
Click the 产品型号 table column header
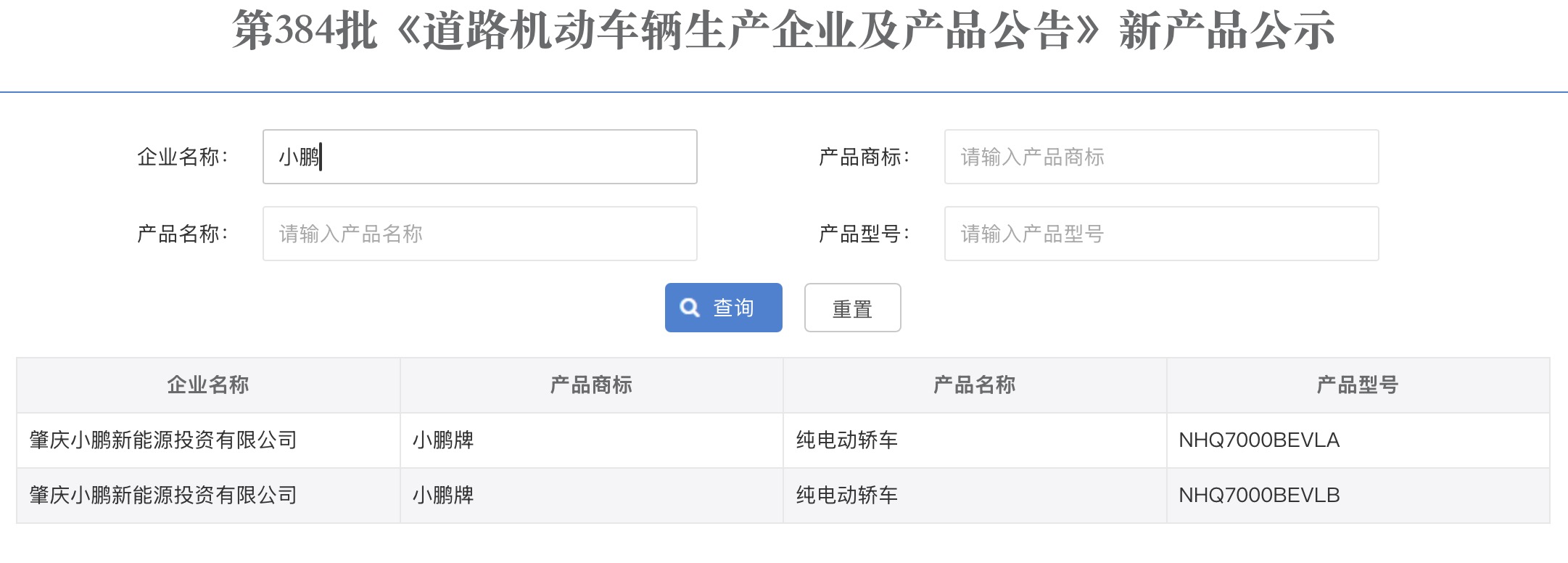pyautogui.click(x=1357, y=385)
